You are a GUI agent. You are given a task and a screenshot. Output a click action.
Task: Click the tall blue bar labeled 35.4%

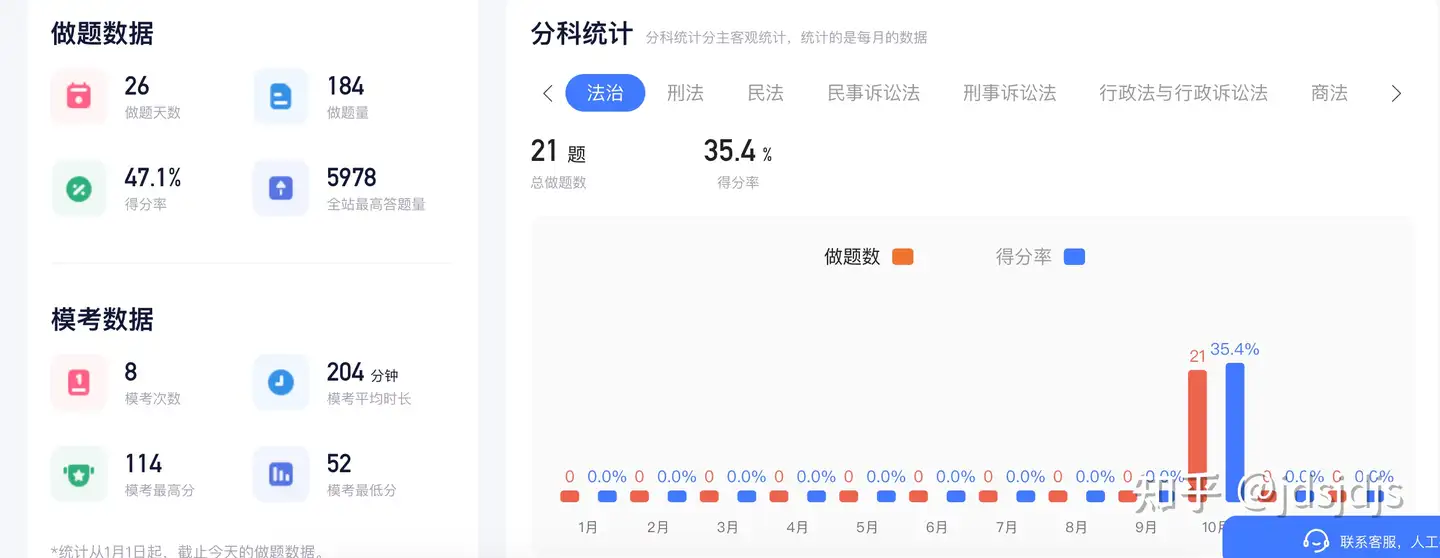coord(1235,432)
